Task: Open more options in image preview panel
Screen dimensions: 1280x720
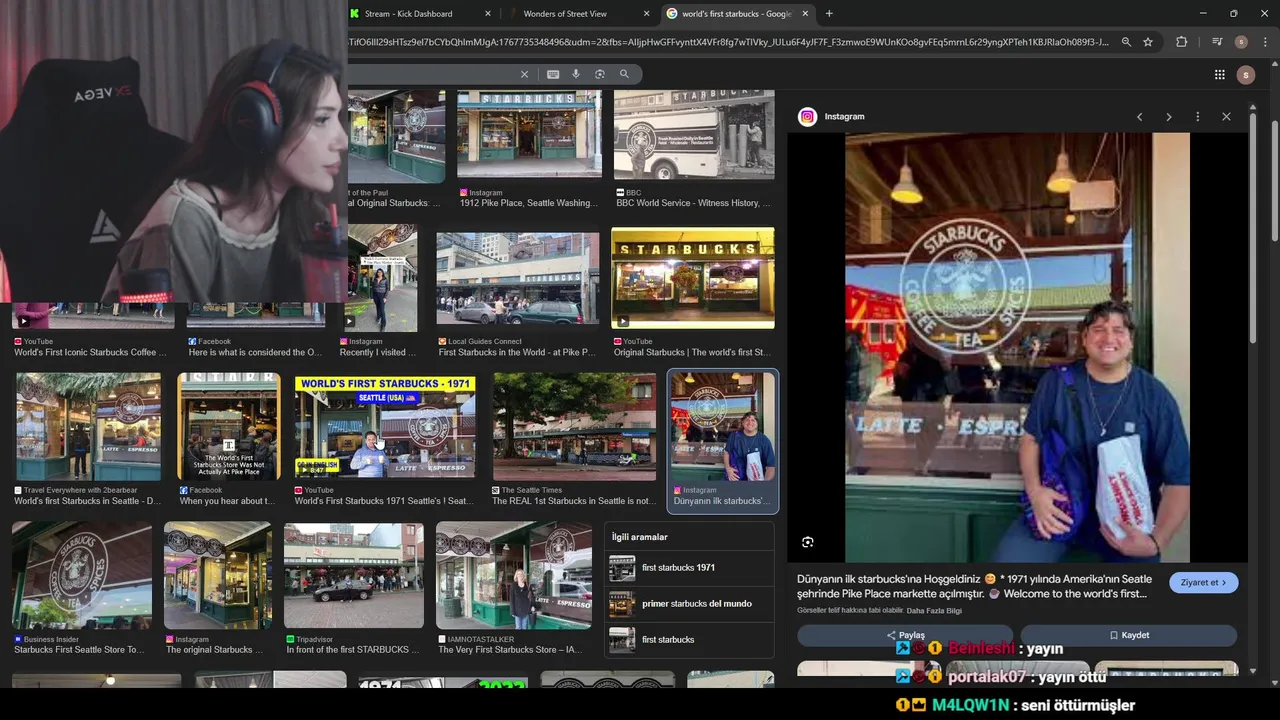Action: click(x=1197, y=117)
